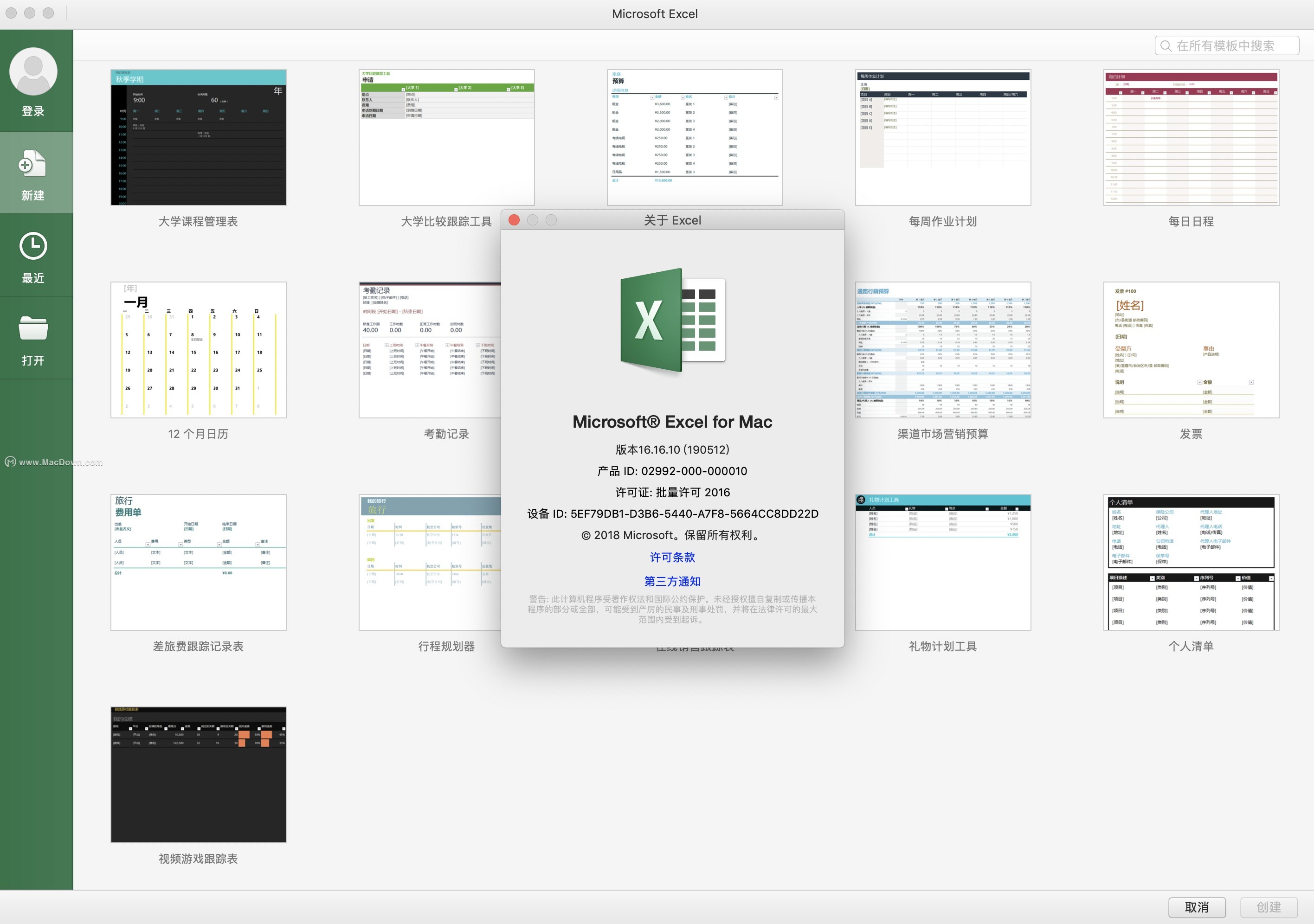Click the Microsoft® Excel for Mac heading
1314x924 pixels.
[x=672, y=422]
